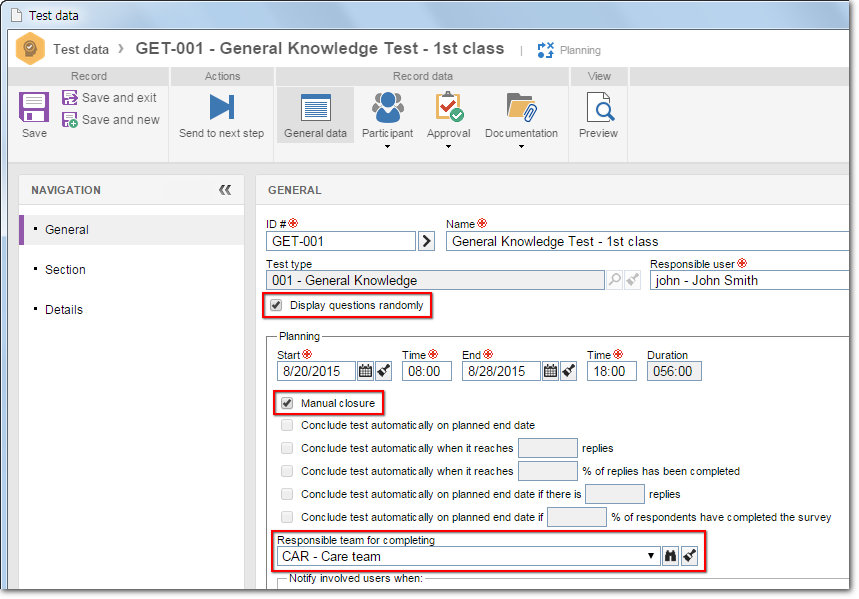Click the Name input field
The width and height of the screenshot is (859, 599).
coord(648,241)
